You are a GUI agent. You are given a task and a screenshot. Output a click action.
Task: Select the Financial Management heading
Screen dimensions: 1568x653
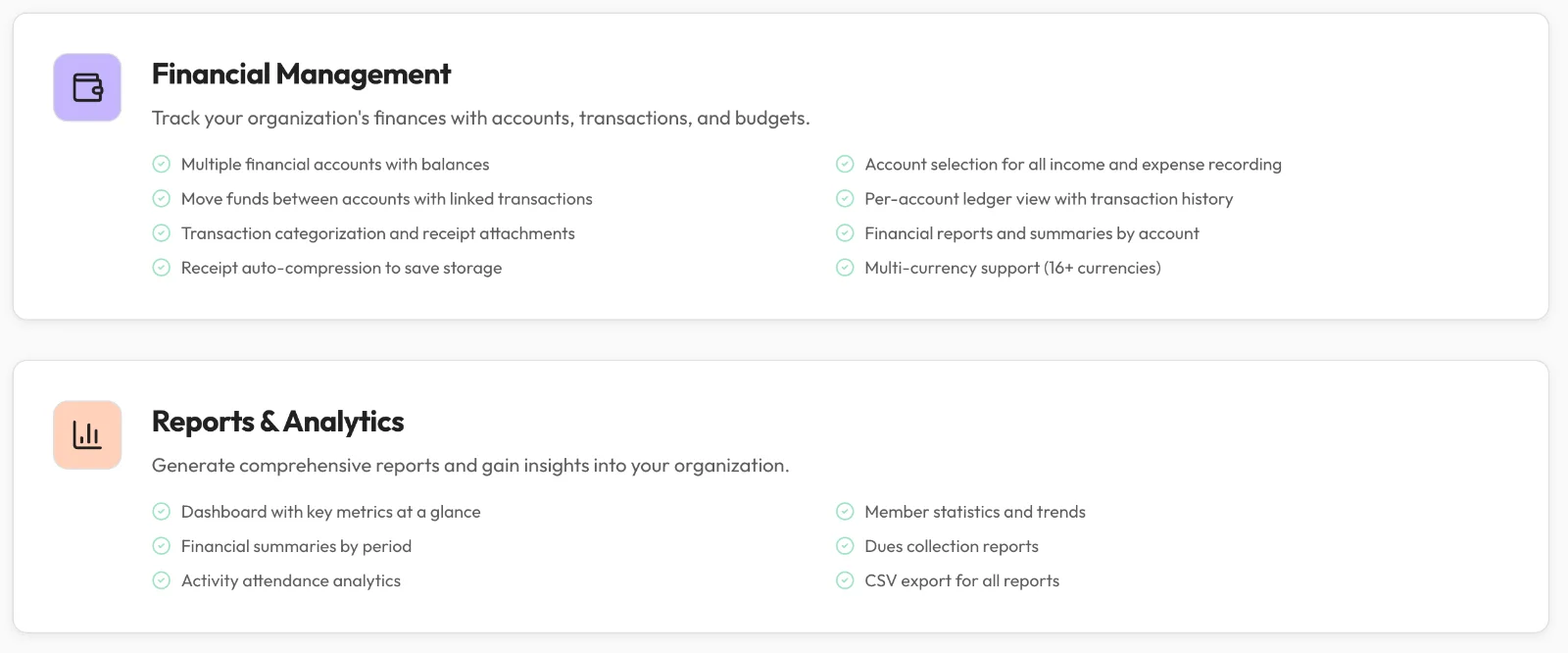(301, 75)
